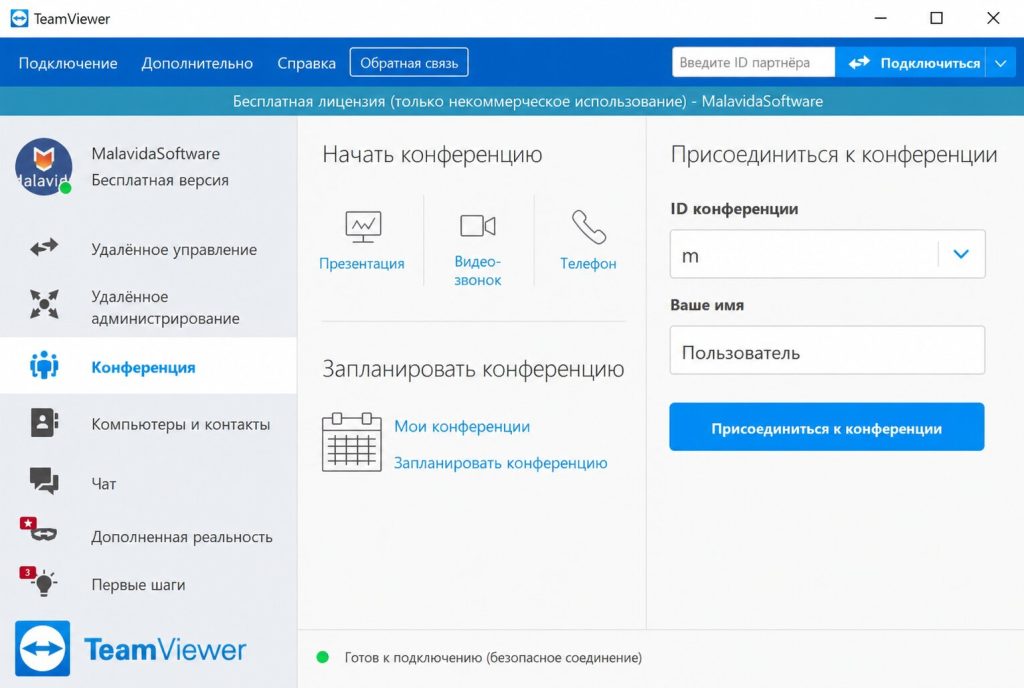Open the Дополнительно menu
This screenshot has width=1024, height=688.
pyautogui.click(x=197, y=63)
